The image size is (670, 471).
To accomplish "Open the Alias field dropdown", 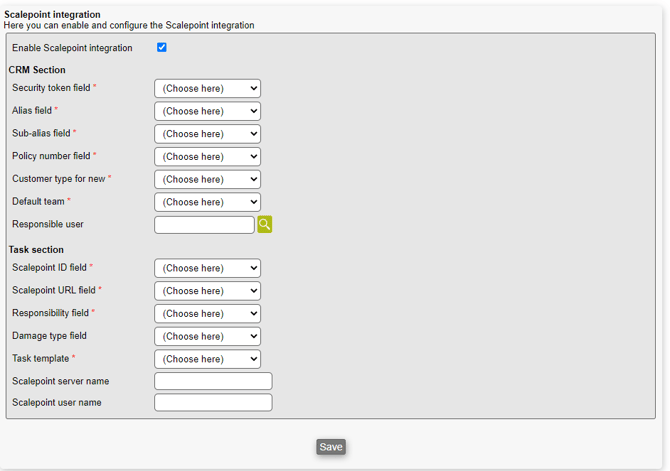I will (207, 111).
